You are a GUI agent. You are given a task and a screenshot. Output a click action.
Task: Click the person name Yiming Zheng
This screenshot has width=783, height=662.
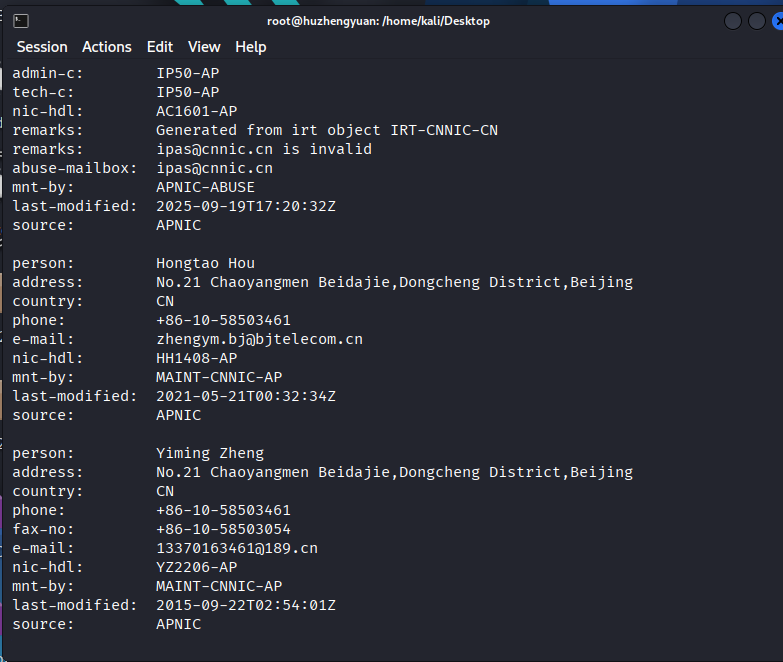210,453
